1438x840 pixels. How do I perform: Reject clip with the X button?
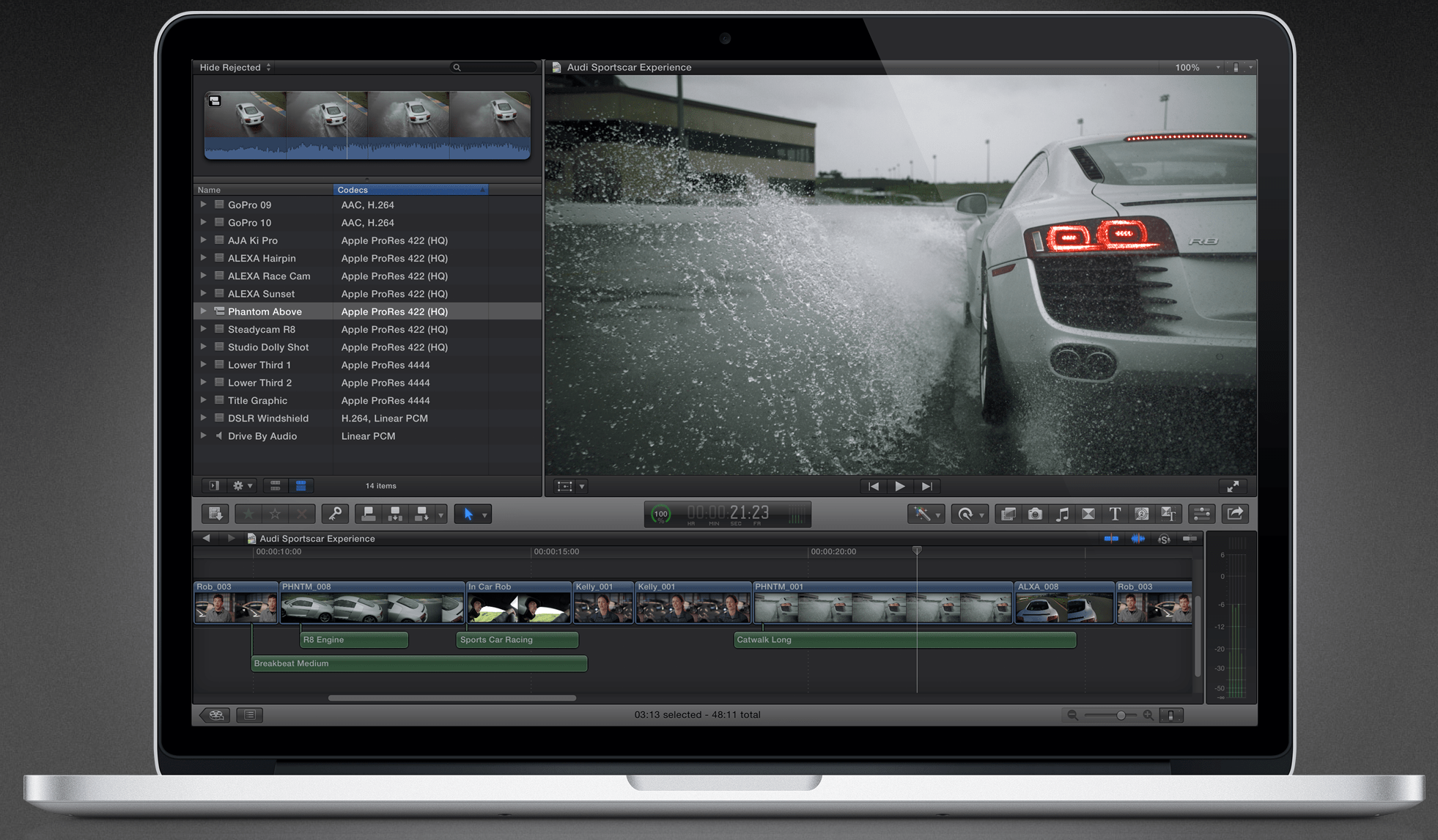(301, 514)
